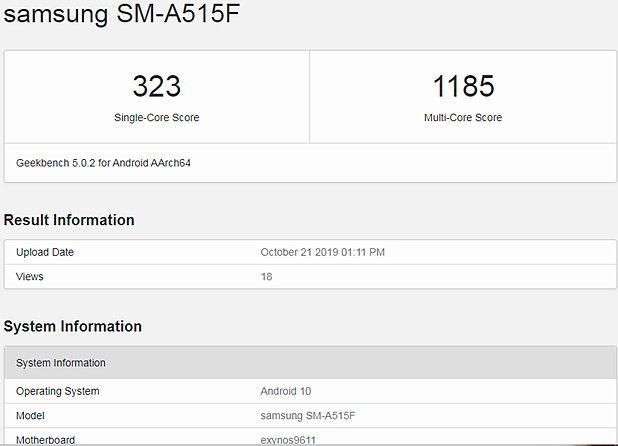Click the Motherboard row label
618x446 pixels.
pos(45,439)
